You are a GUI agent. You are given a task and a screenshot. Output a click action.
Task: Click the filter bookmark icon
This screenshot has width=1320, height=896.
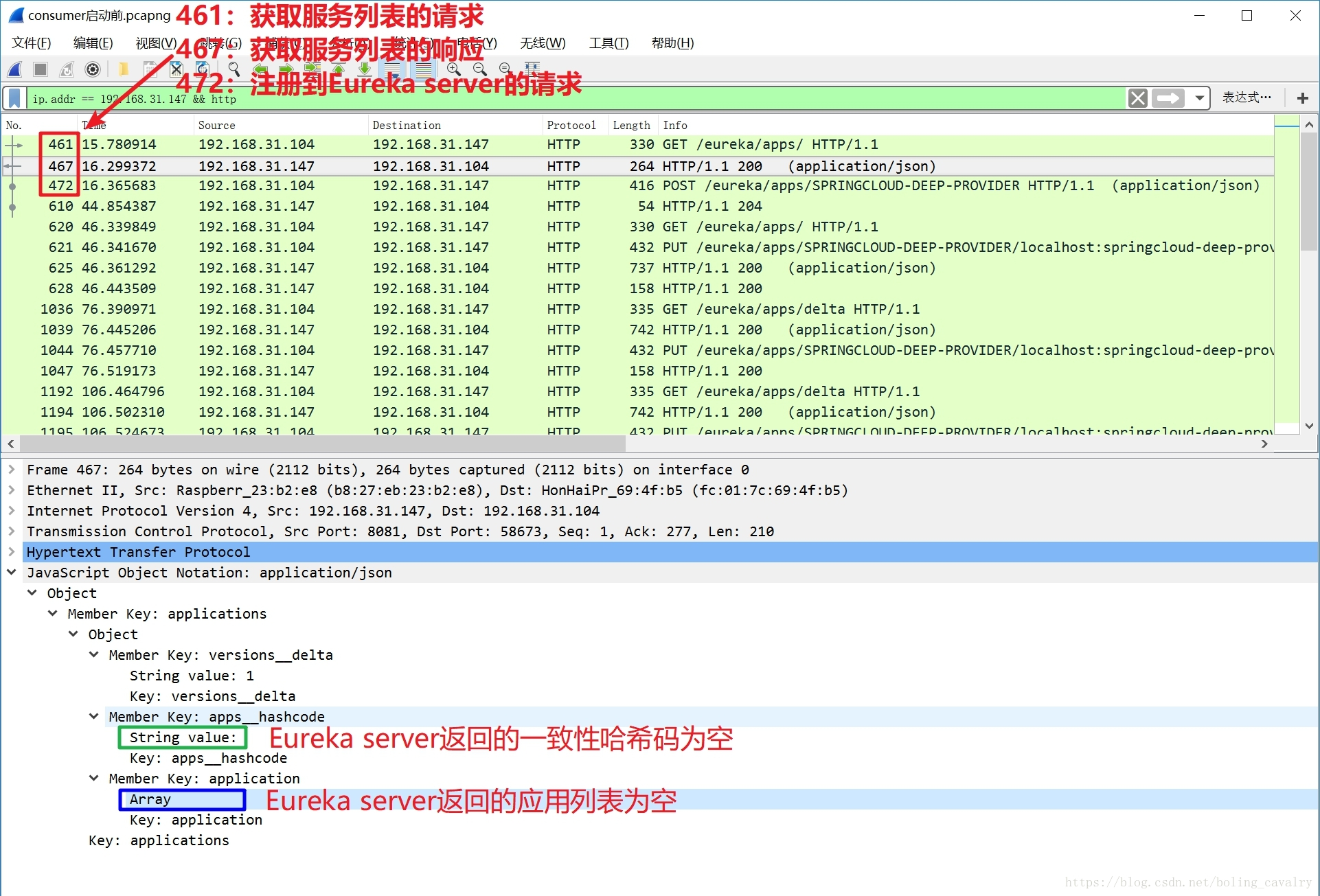[14, 98]
